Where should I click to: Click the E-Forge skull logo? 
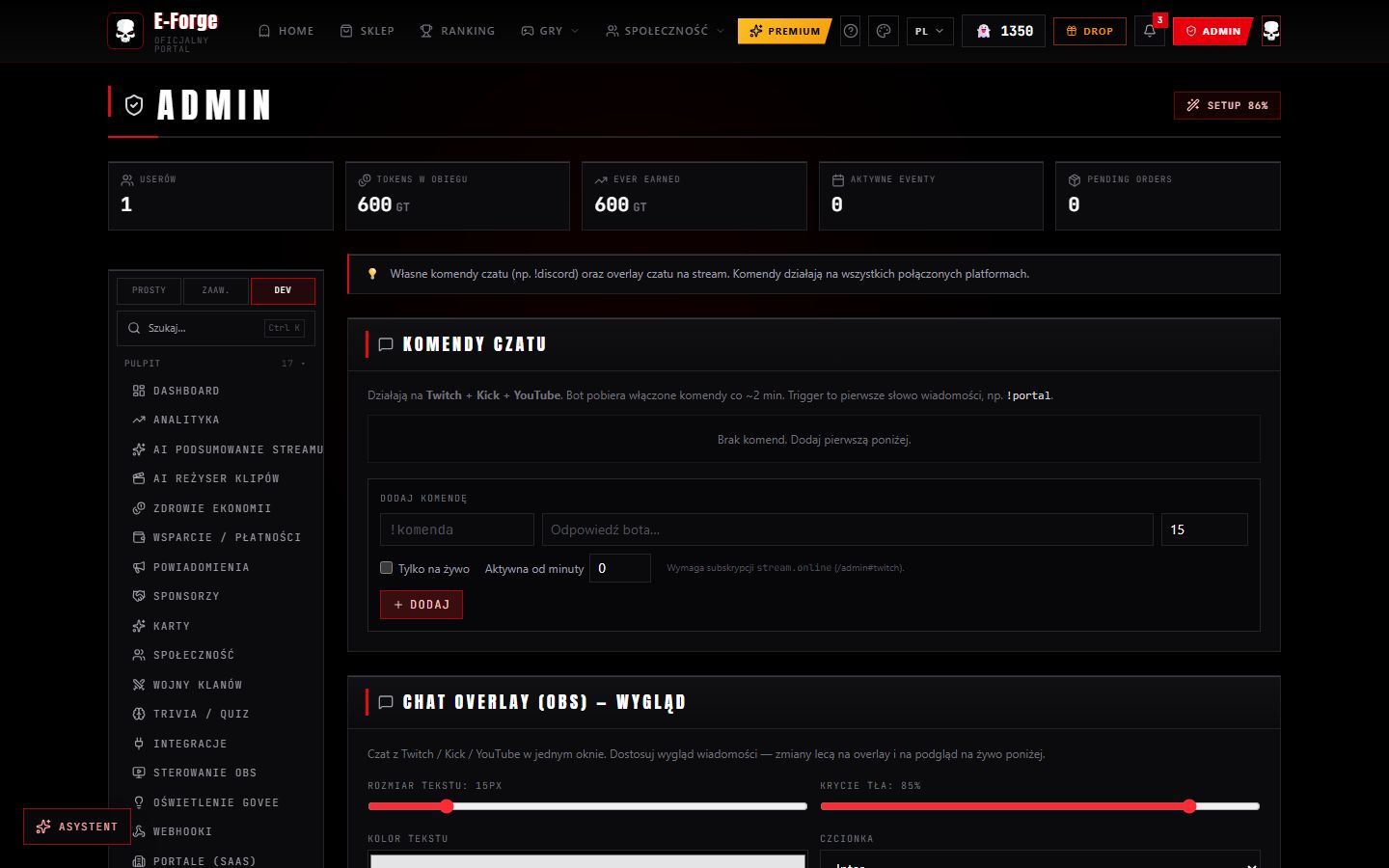tap(125, 31)
